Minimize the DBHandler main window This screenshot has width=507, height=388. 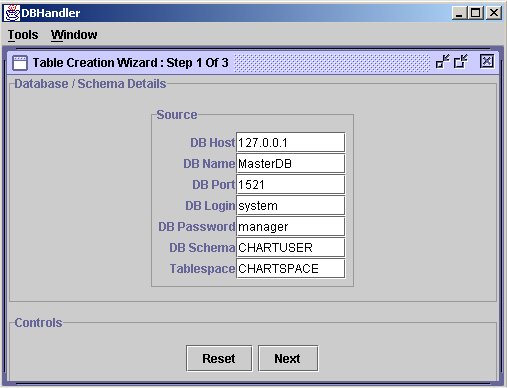459,13
